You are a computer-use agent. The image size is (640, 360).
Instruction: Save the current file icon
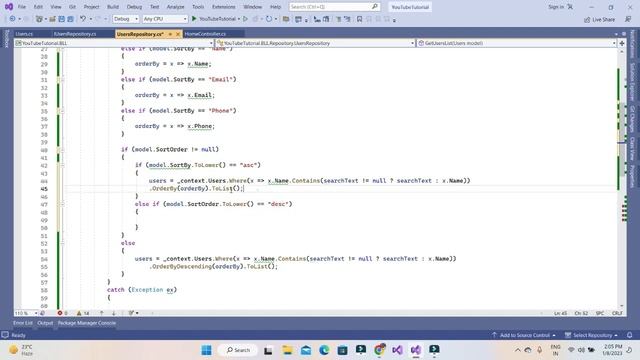click(61, 19)
